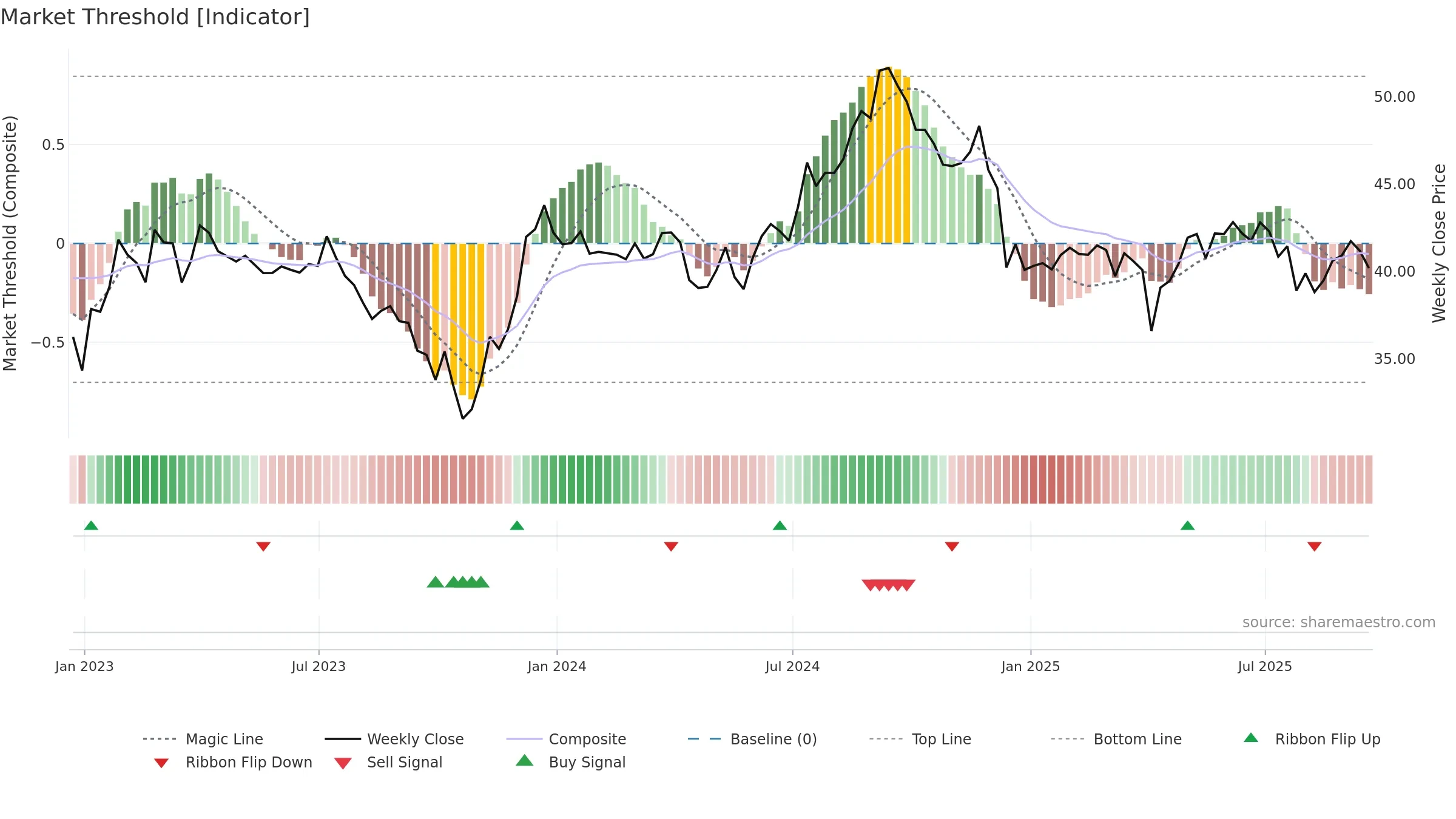Viewport: 1456px width, 819px height.
Task: Click the Weekly Close Price axis title
Action: (1439, 243)
